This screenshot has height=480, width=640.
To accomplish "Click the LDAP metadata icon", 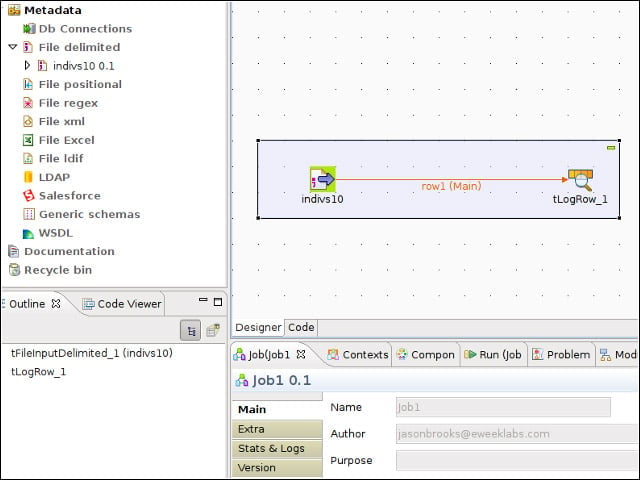I will point(28,177).
